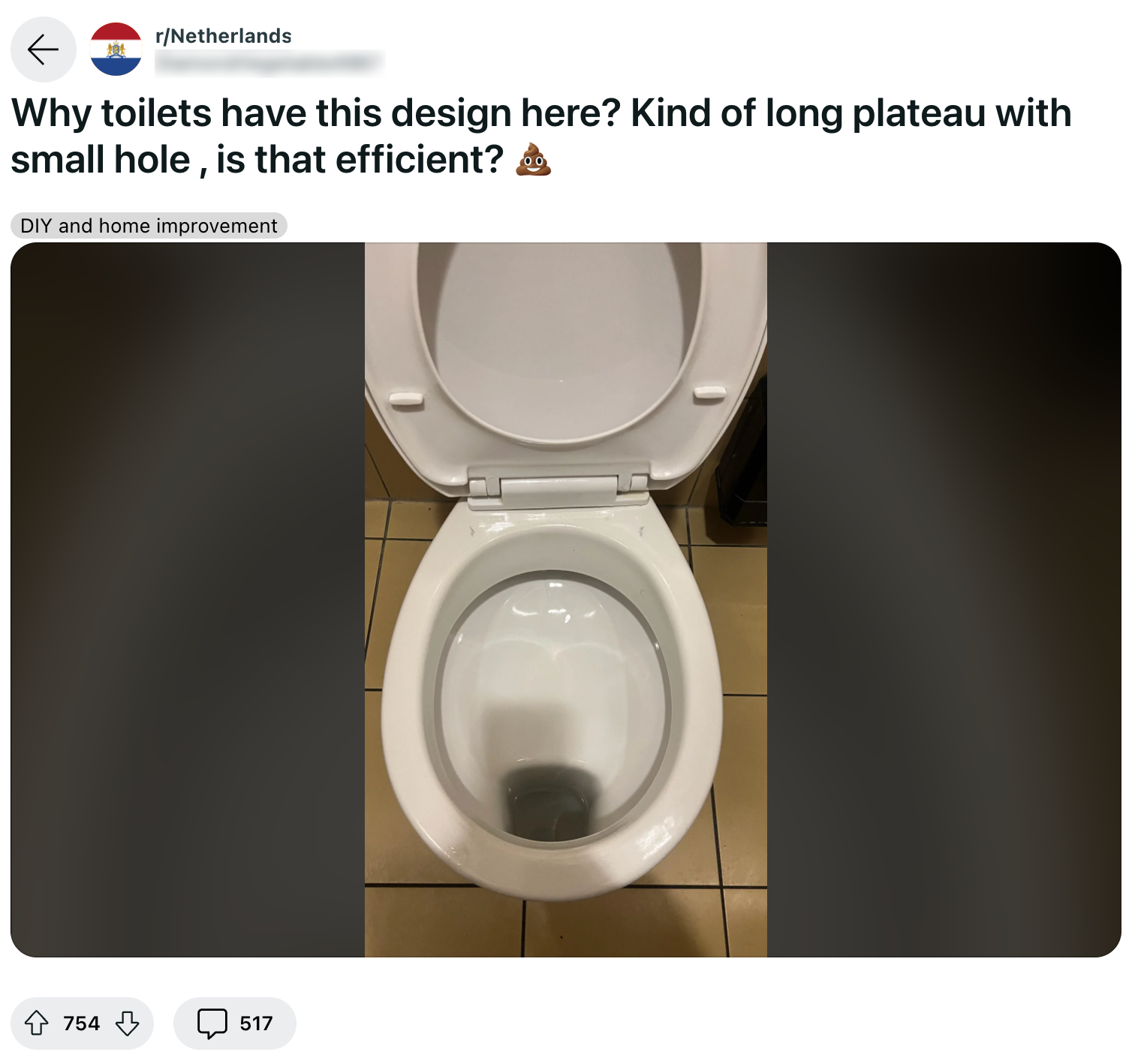Open the blurred author username
This screenshot has height=1064, width=1138.
(269, 64)
